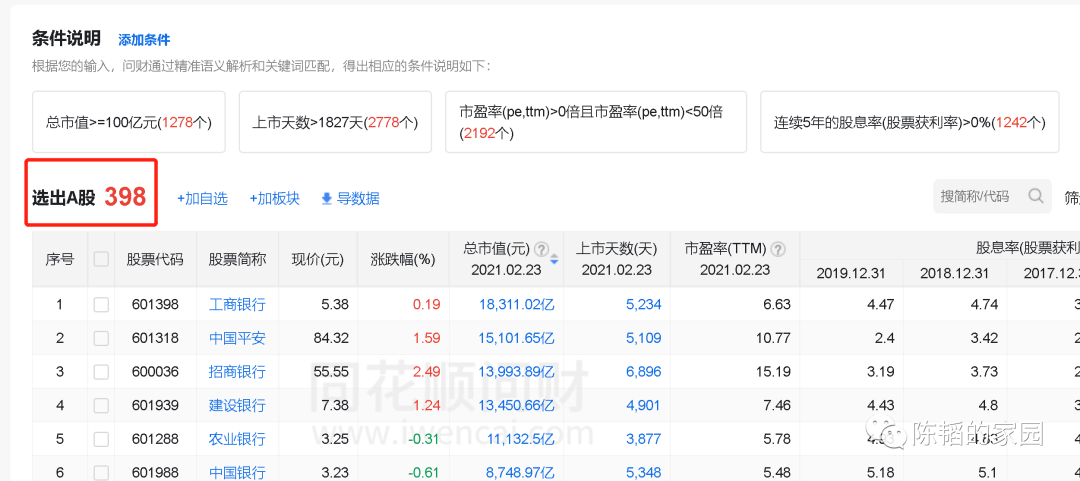Screen dimensions: 1080x481
Task: Click the 导数据 download icon
Action: (x=327, y=199)
